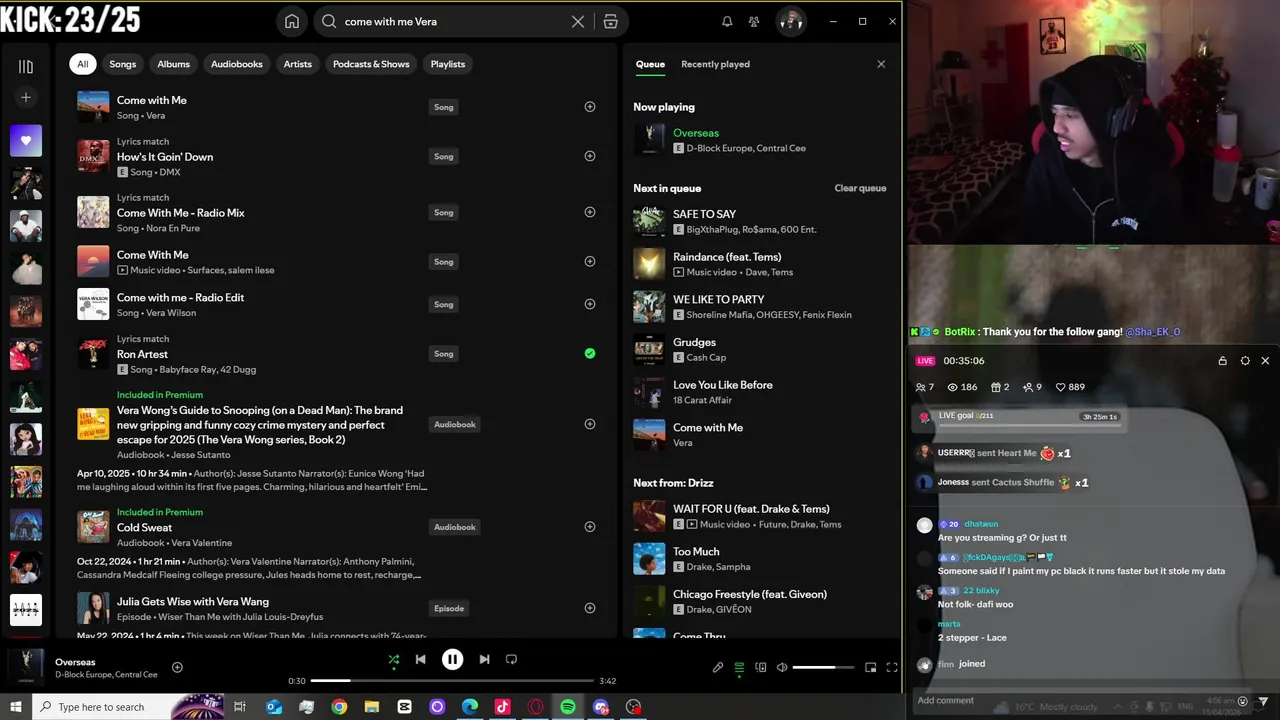Click the lock icon in live panel
1280x720 pixels.
point(1222,361)
